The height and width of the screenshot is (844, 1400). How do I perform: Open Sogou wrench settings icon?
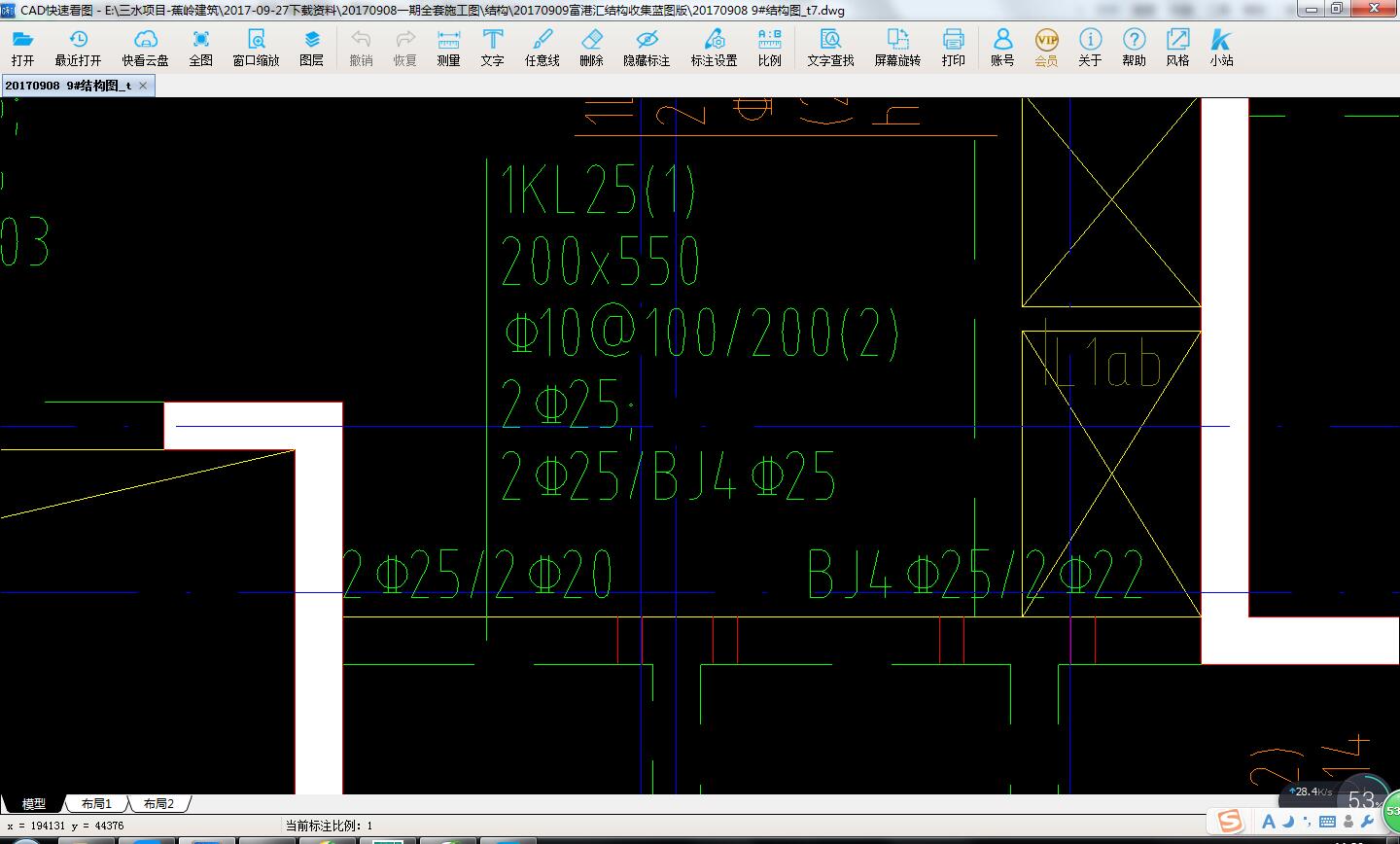1368,822
